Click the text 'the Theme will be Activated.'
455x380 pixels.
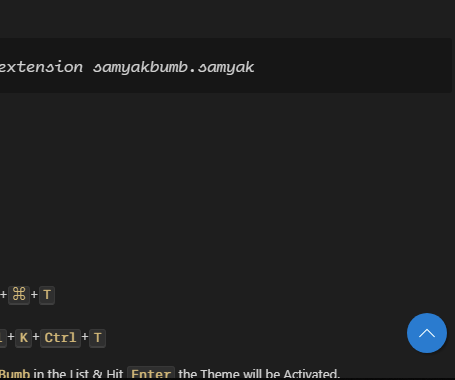point(259,374)
